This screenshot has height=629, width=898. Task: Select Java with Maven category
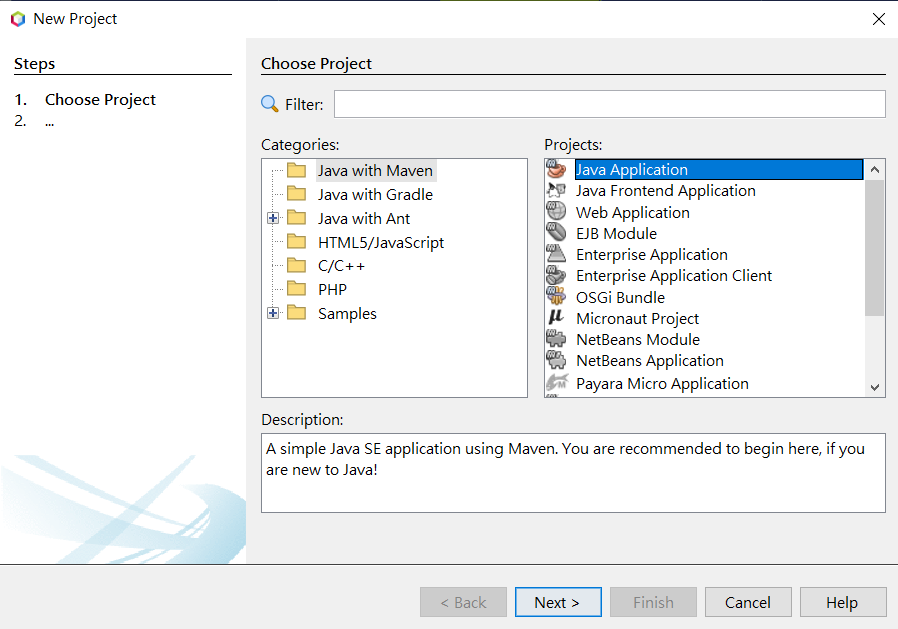point(375,171)
